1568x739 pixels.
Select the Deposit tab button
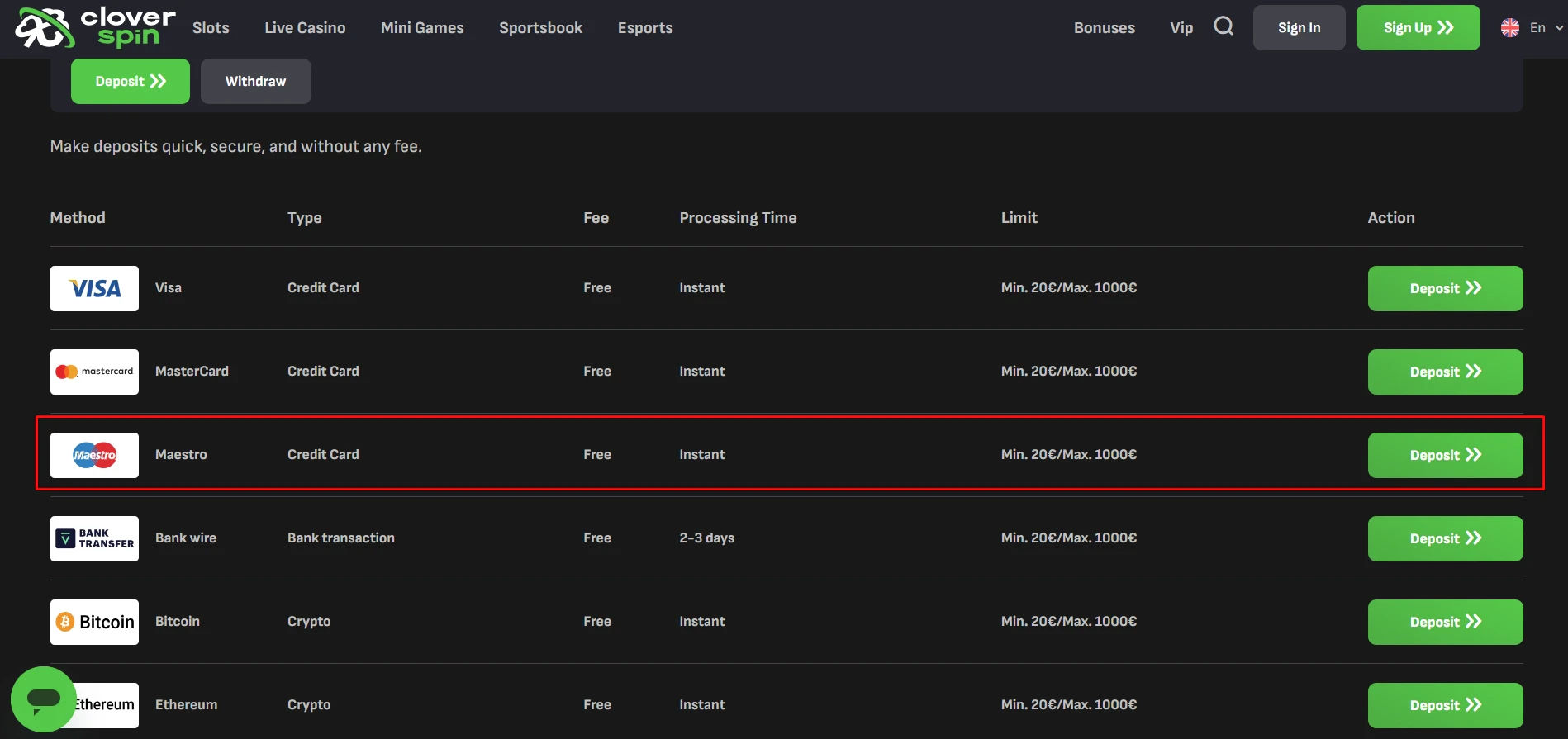[x=131, y=81]
